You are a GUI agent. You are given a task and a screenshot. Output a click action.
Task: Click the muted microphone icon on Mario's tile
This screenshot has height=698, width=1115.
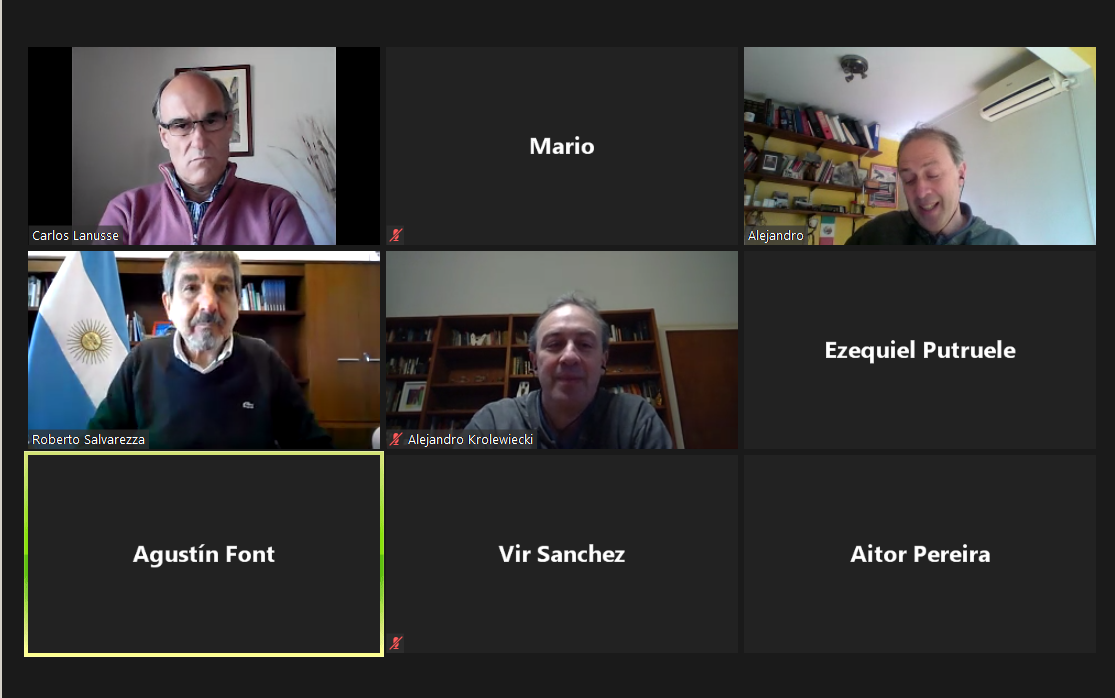(396, 235)
